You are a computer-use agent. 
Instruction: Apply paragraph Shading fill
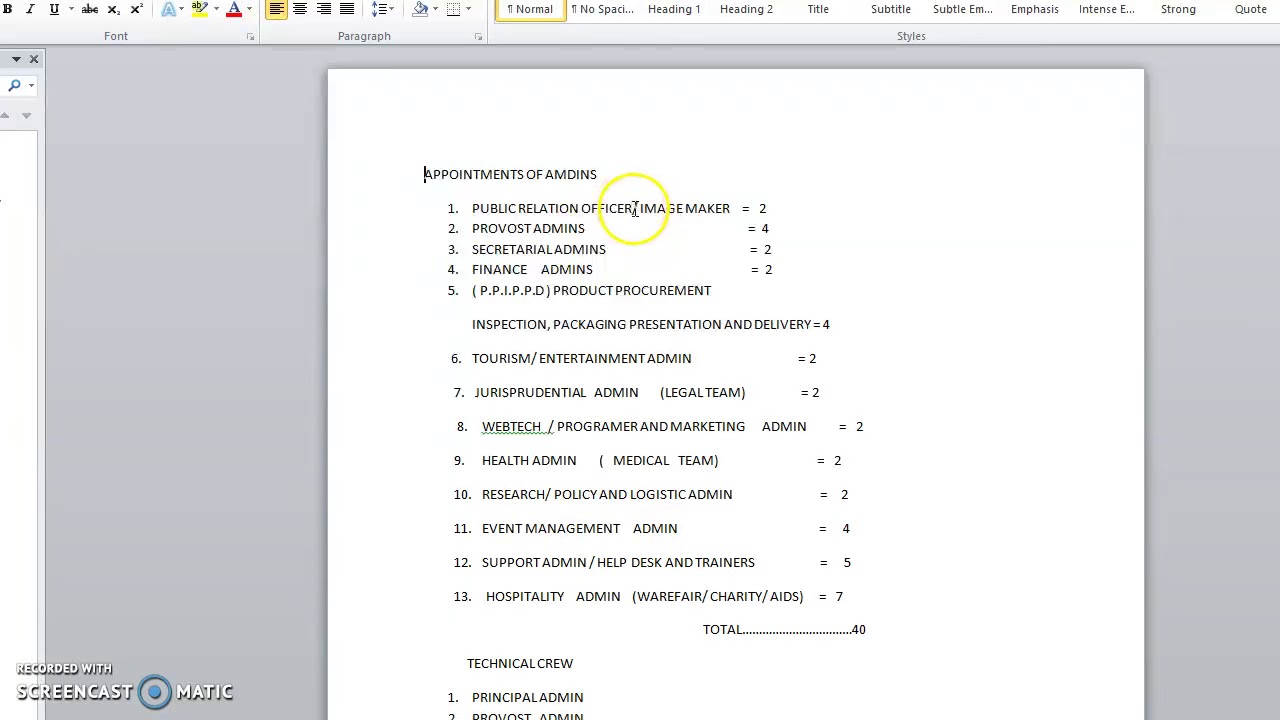(420, 9)
